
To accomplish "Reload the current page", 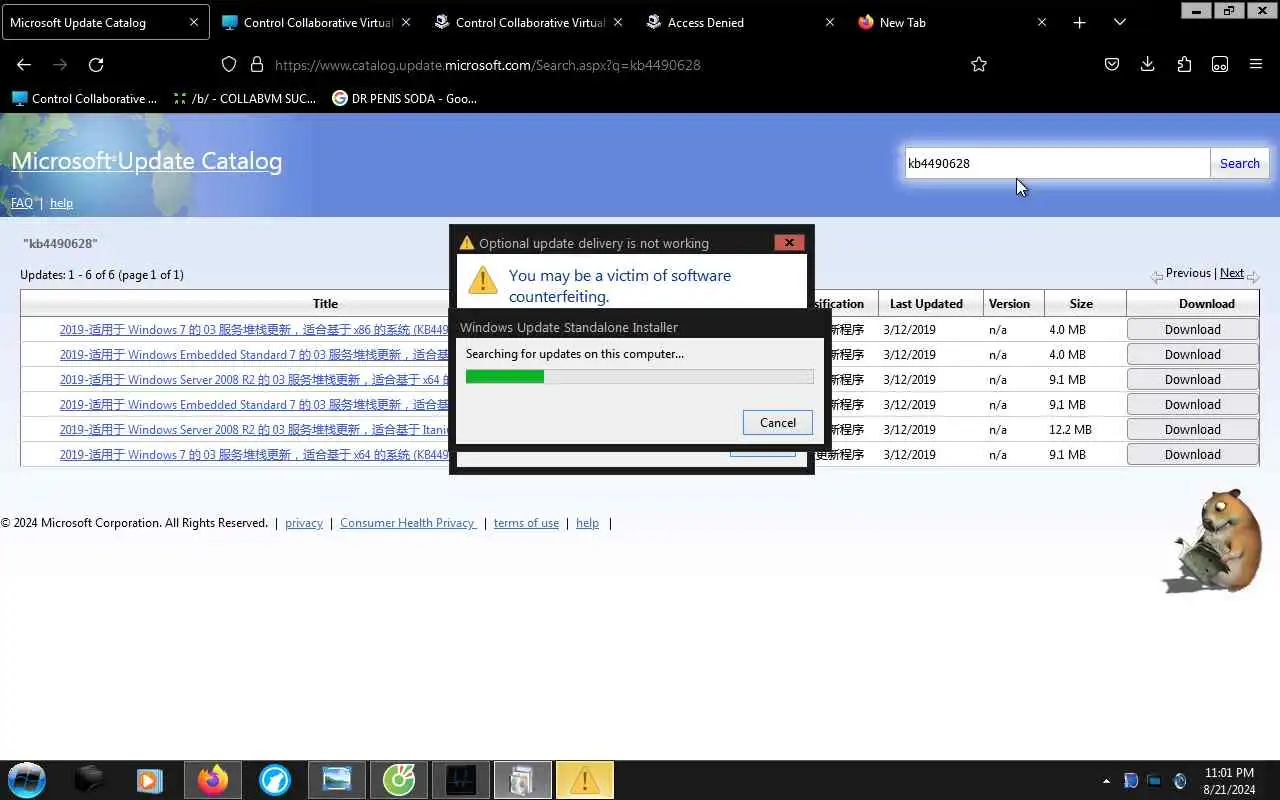I will click(x=96, y=64).
